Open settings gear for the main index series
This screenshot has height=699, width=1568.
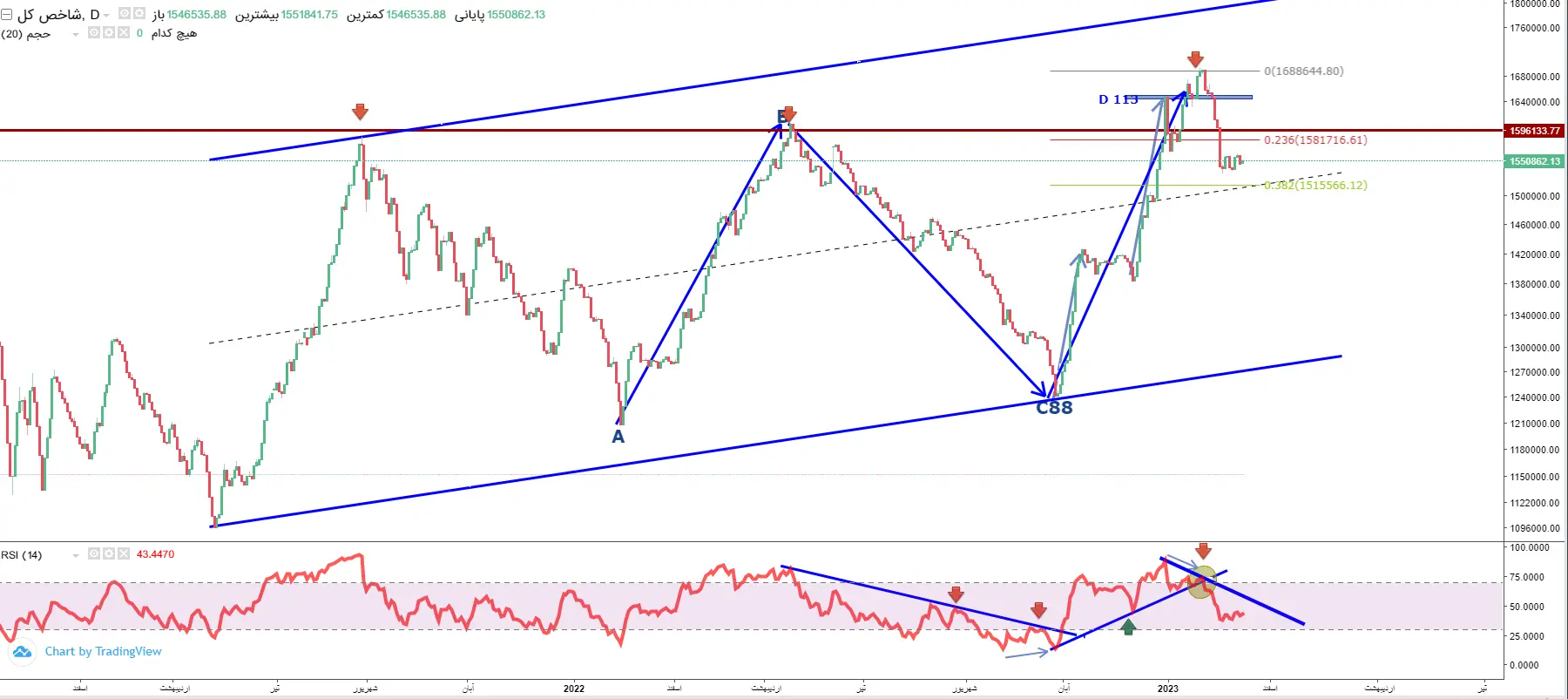coord(139,14)
